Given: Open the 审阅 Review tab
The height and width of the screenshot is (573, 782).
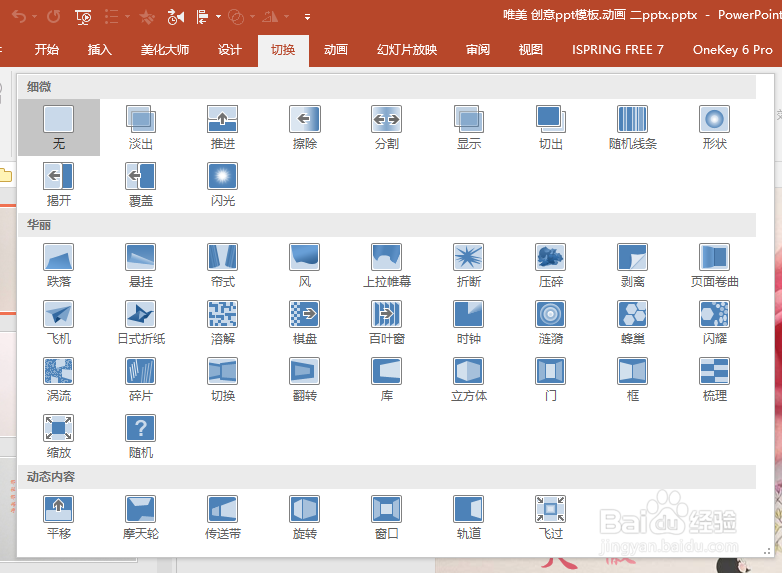Looking at the screenshot, I should pos(478,50).
